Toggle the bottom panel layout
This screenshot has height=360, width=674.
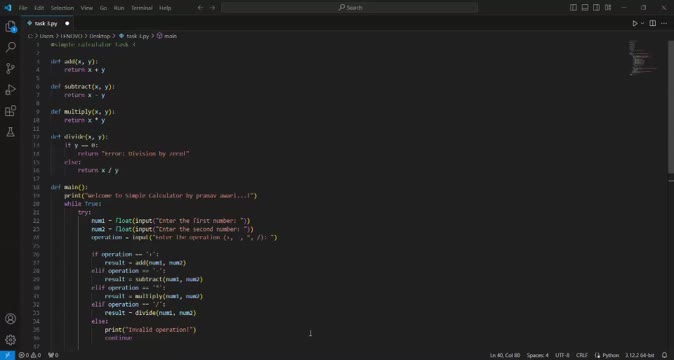pyautogui.click(x=585, y=7)
